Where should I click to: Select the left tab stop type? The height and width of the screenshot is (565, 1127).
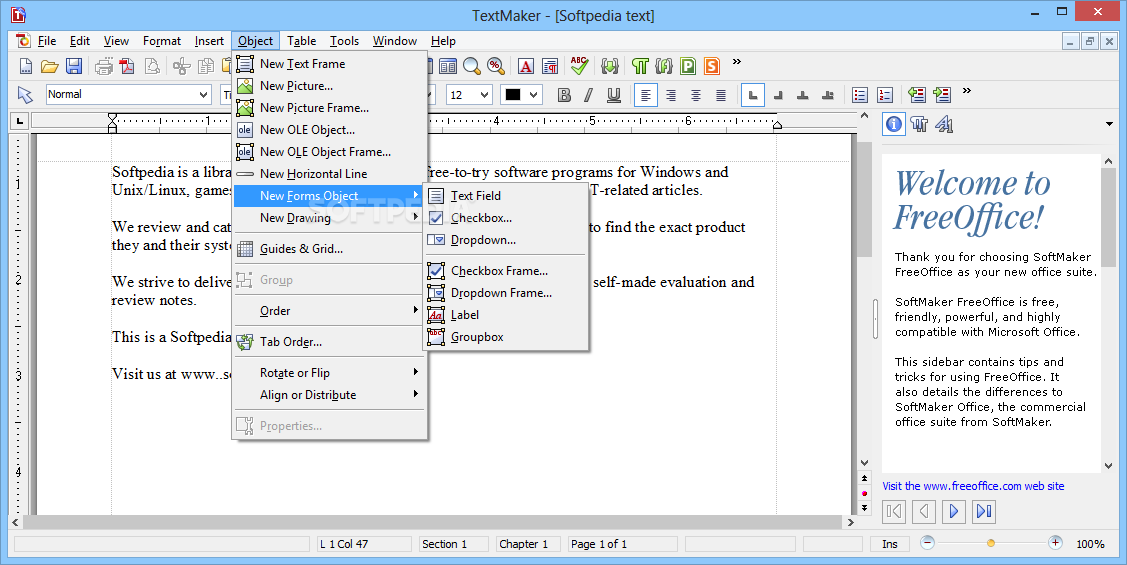click(x=753, y=95)
